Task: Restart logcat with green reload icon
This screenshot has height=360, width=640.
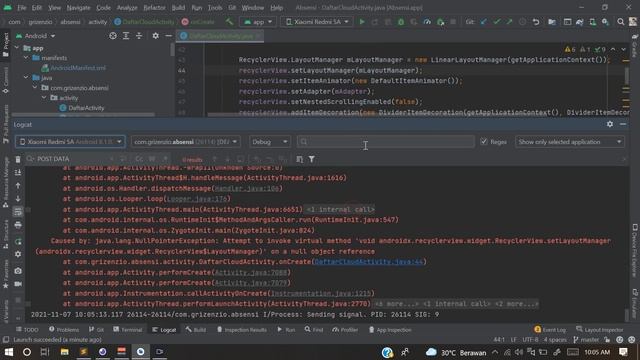Action: click(18, 242)
